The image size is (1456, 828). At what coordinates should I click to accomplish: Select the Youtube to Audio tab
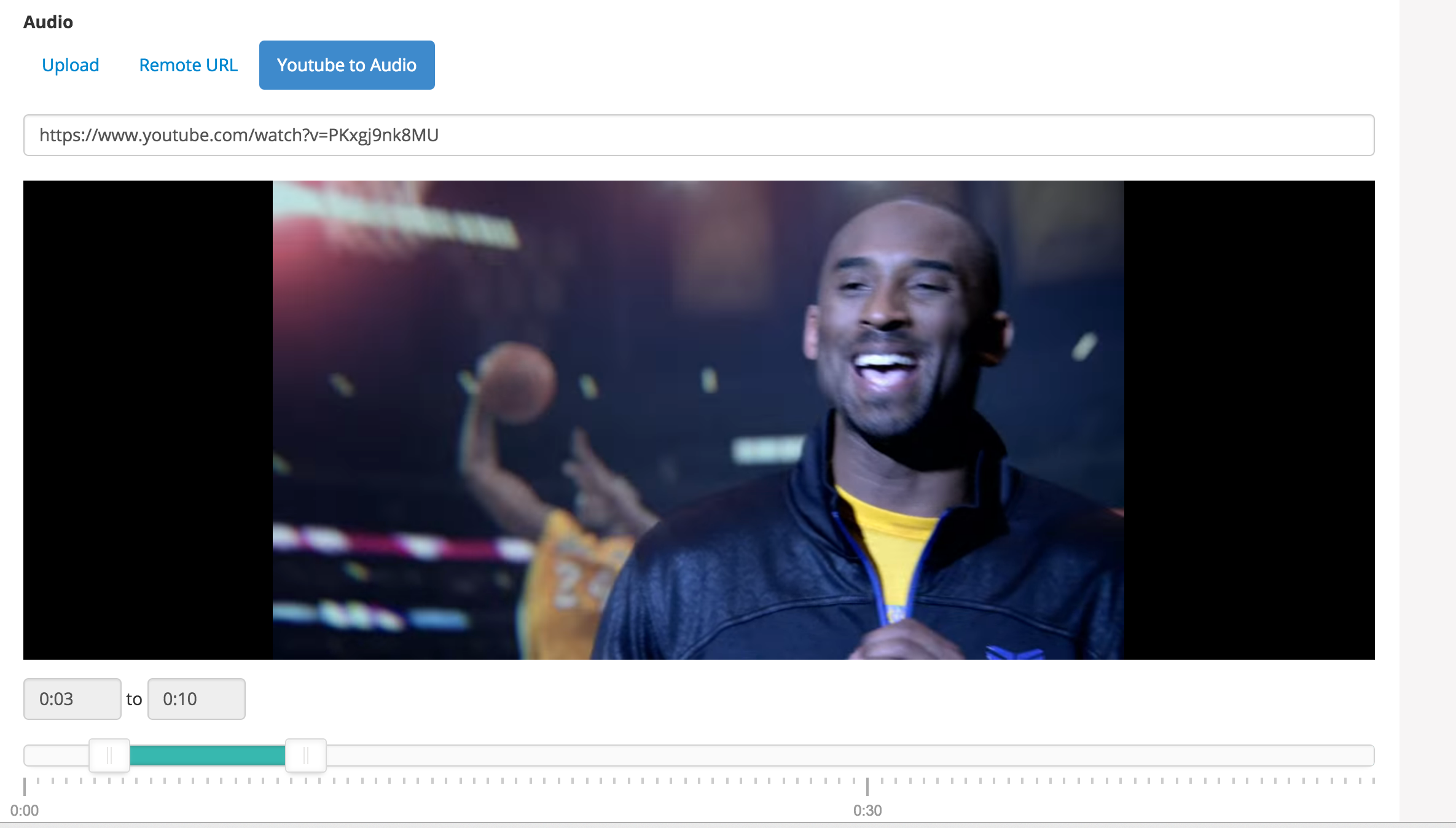click(346, 65)
